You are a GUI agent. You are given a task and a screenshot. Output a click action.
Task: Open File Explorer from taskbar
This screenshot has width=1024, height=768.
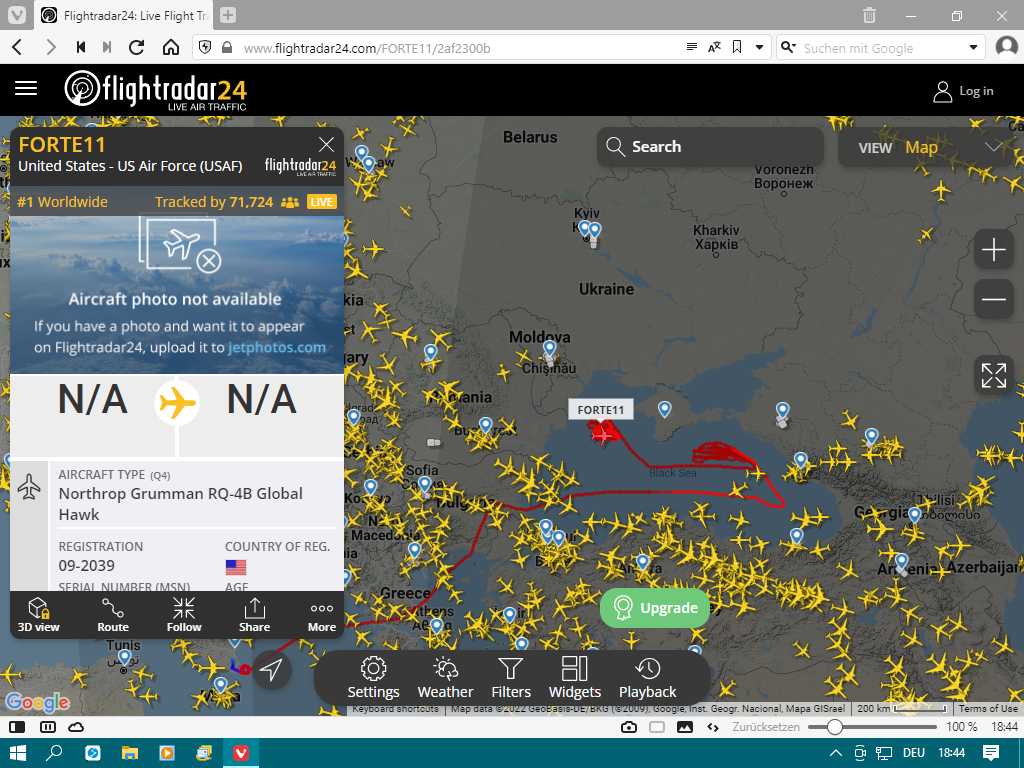(130, 753)
